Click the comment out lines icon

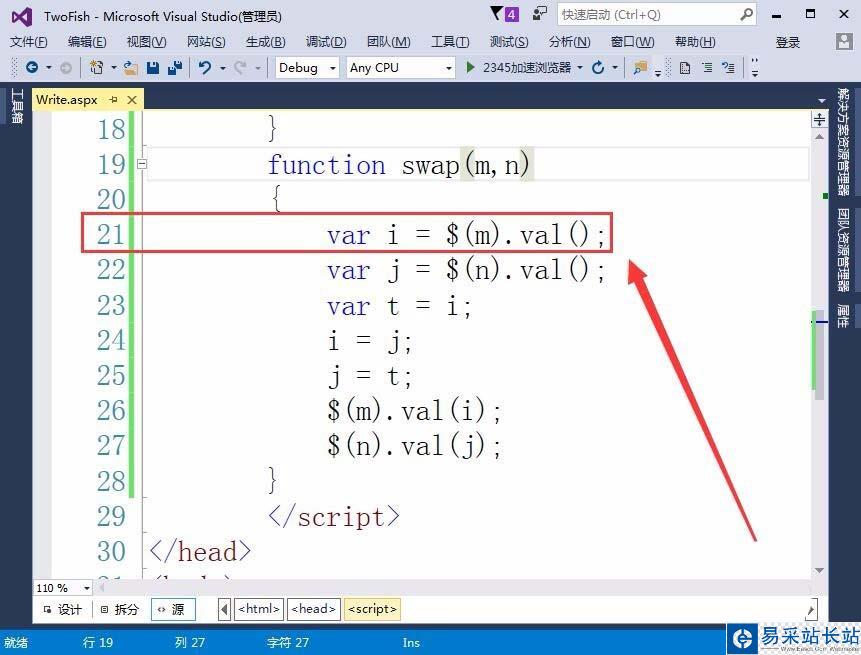point(707,67)
